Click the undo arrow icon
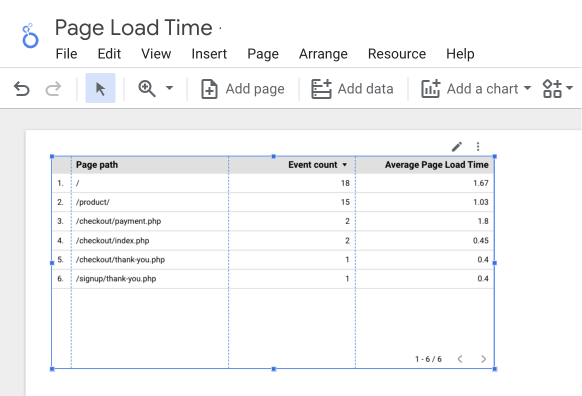Image resolution: width=582 pixels, height=396 pixels. [x=22, y=89]
